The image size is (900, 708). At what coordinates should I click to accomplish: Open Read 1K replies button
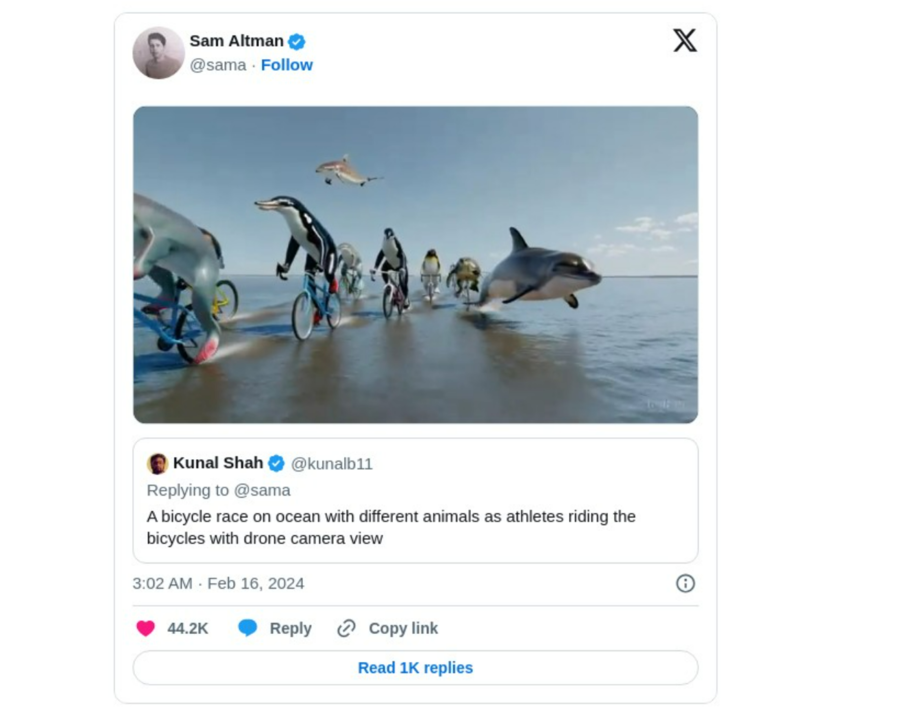point(416,668)
